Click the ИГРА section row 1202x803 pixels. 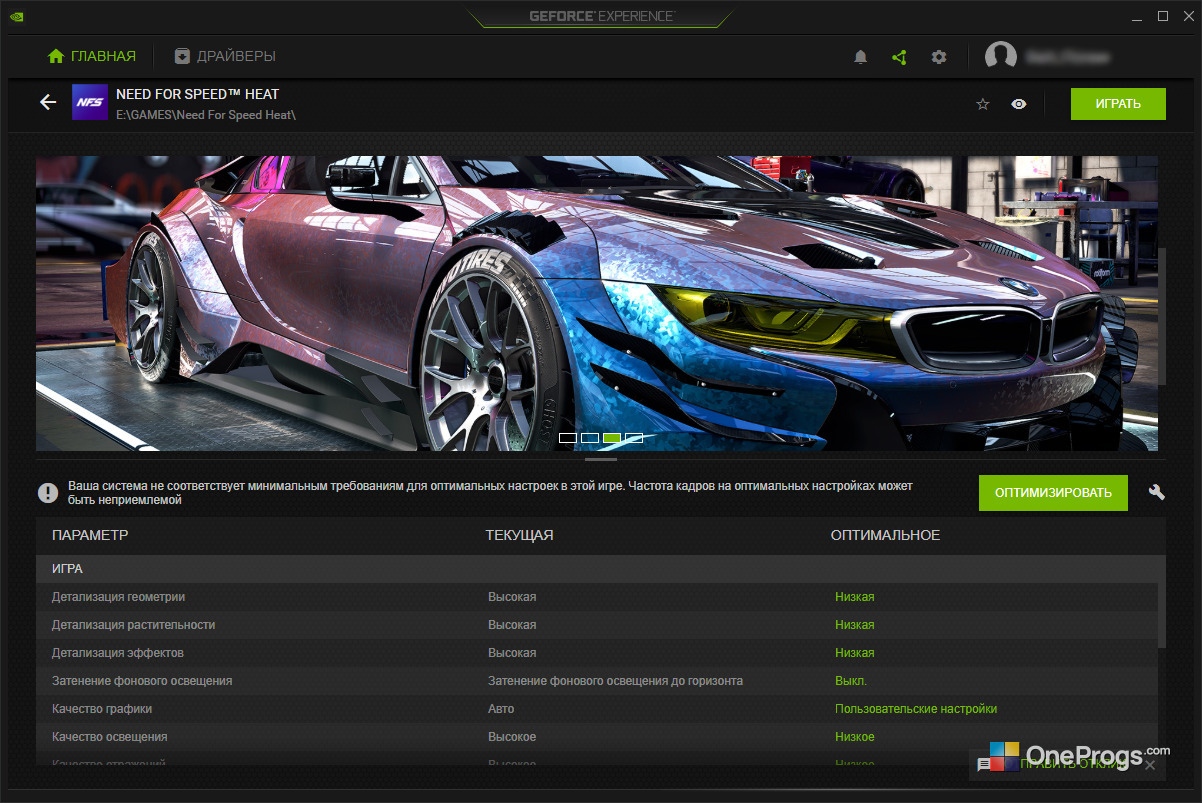597,568
